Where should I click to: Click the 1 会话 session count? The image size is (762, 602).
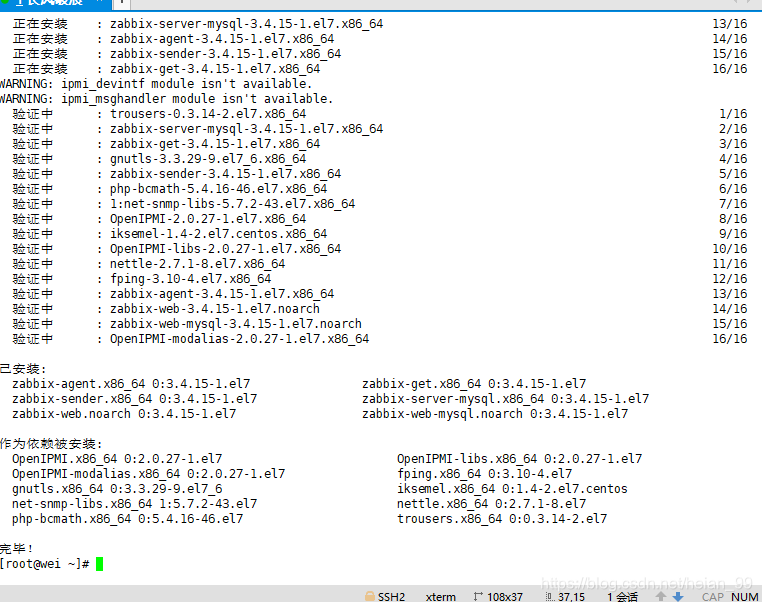tap(623, 597)
